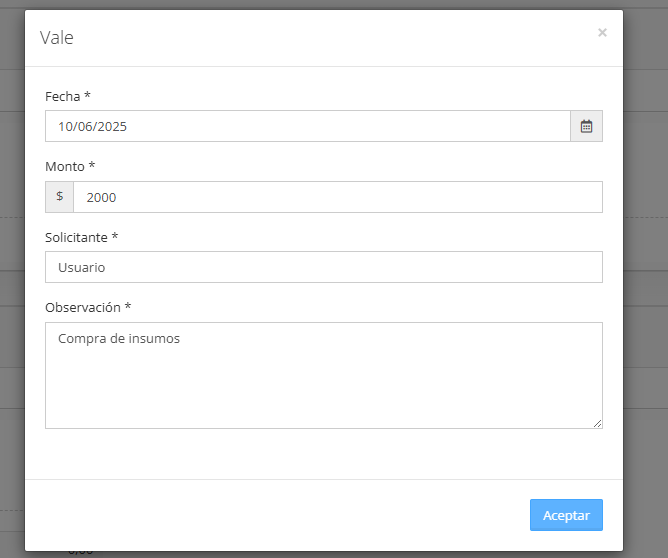Click the Monto * field label
The height and width of the screenshot is (558, 668).
click(x=70, y=166)
